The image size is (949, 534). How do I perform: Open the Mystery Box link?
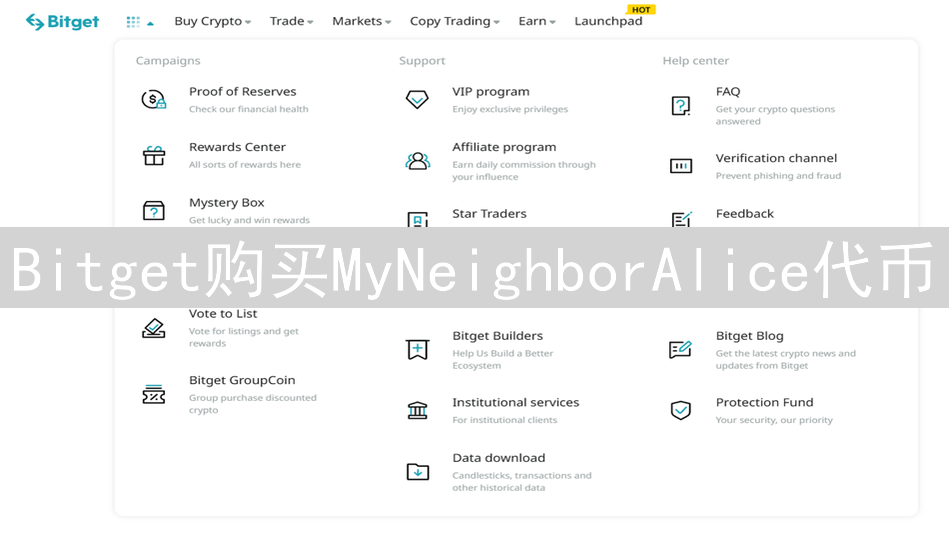point(226,203)
